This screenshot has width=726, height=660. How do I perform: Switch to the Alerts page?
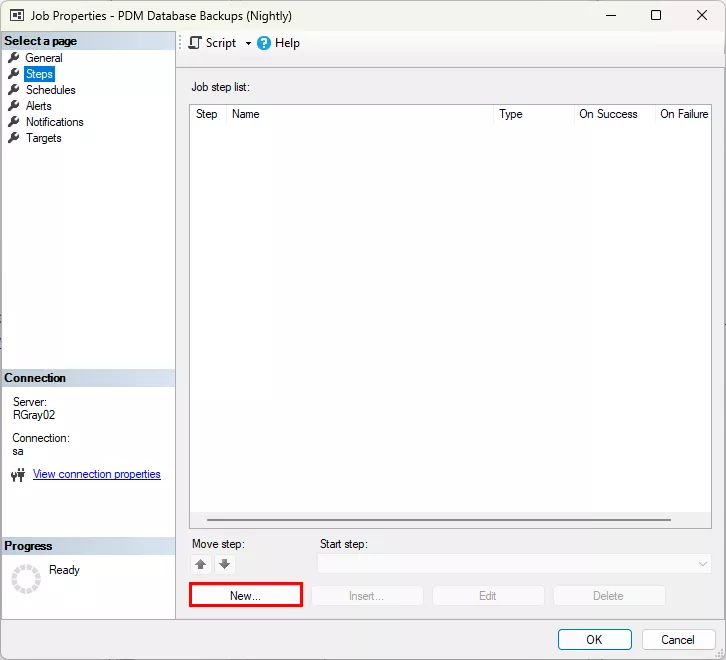pyautogui.click(x=38, y=106)
